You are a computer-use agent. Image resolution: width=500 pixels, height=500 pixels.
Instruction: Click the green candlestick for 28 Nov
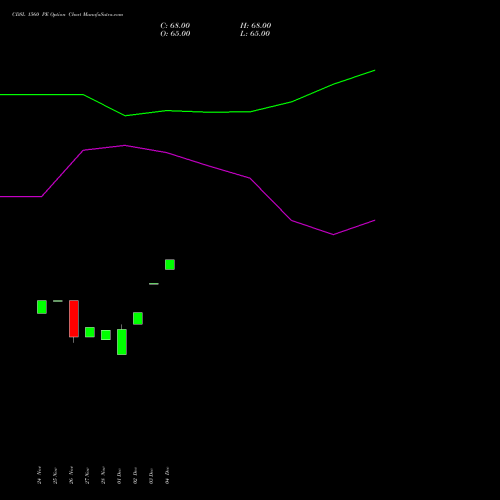[x=106, y=335]
